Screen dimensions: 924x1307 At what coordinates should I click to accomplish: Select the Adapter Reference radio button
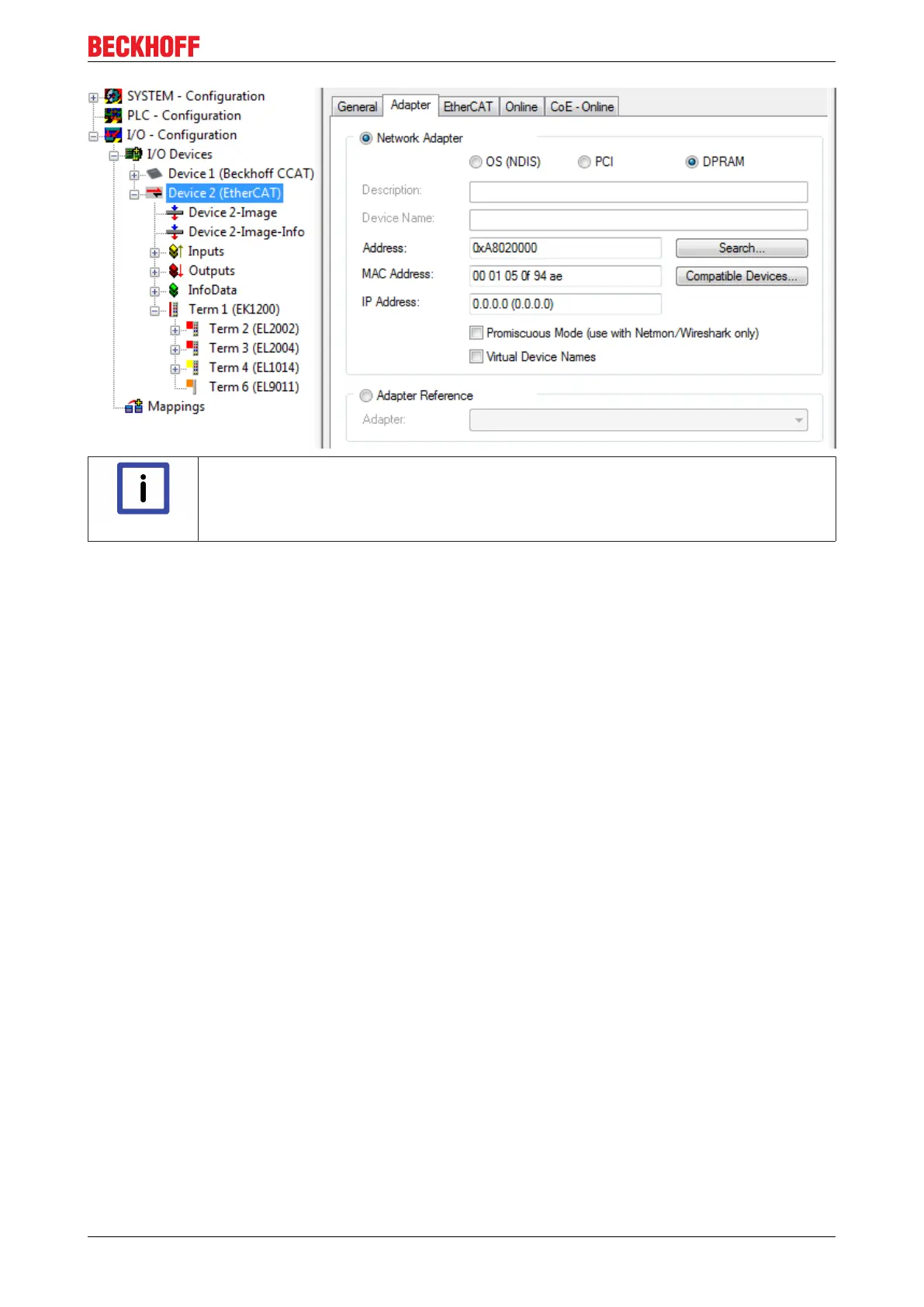tap(366, 396)
